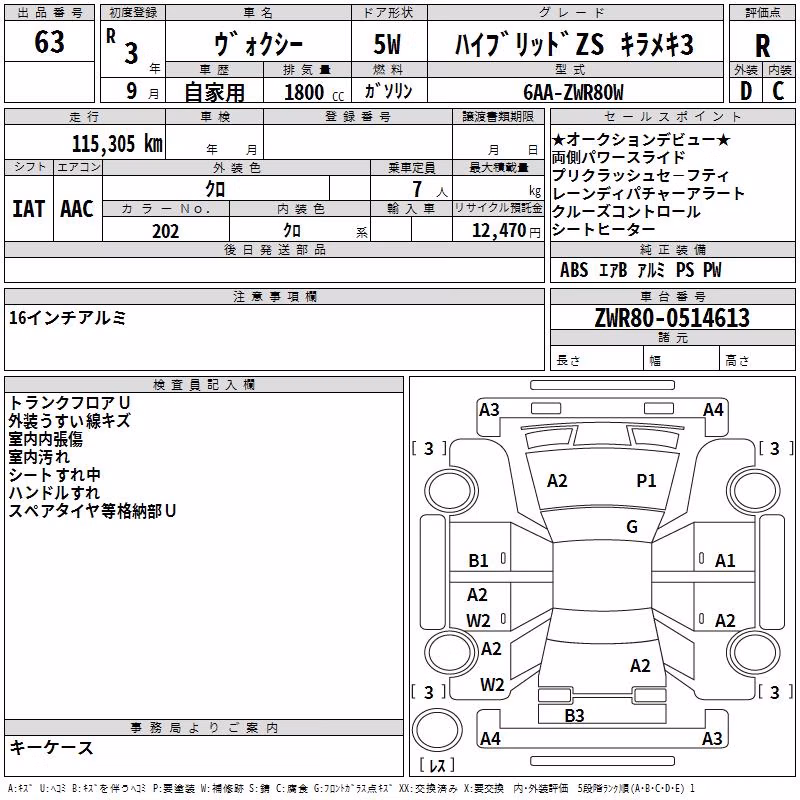Click damage mark P1 on hood
The height and width of the screenshot is (800, 800).
646,480
